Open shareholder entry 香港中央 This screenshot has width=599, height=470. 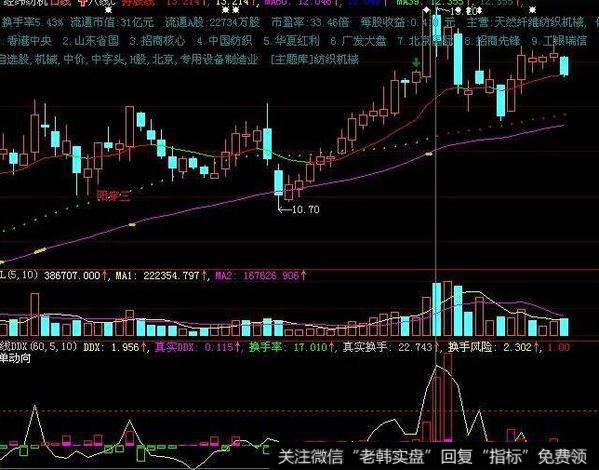(29, 41)
